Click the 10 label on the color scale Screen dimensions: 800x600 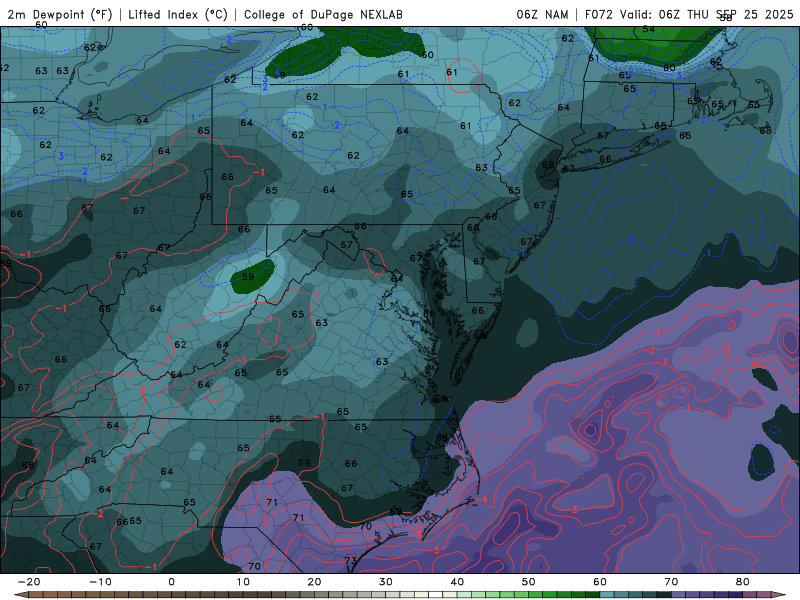pos(243,582)
